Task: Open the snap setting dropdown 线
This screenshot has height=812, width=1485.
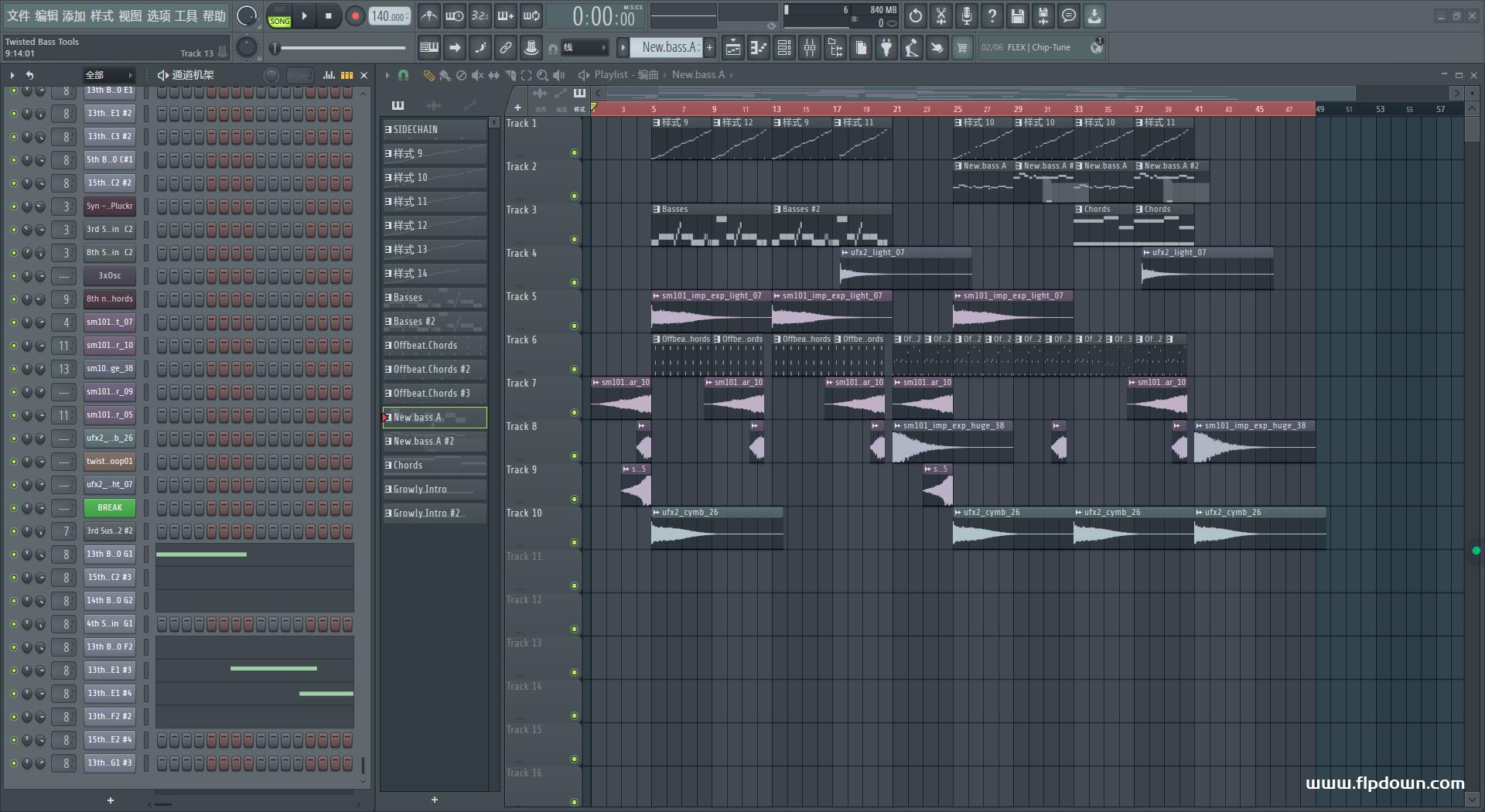Action: 584,48
